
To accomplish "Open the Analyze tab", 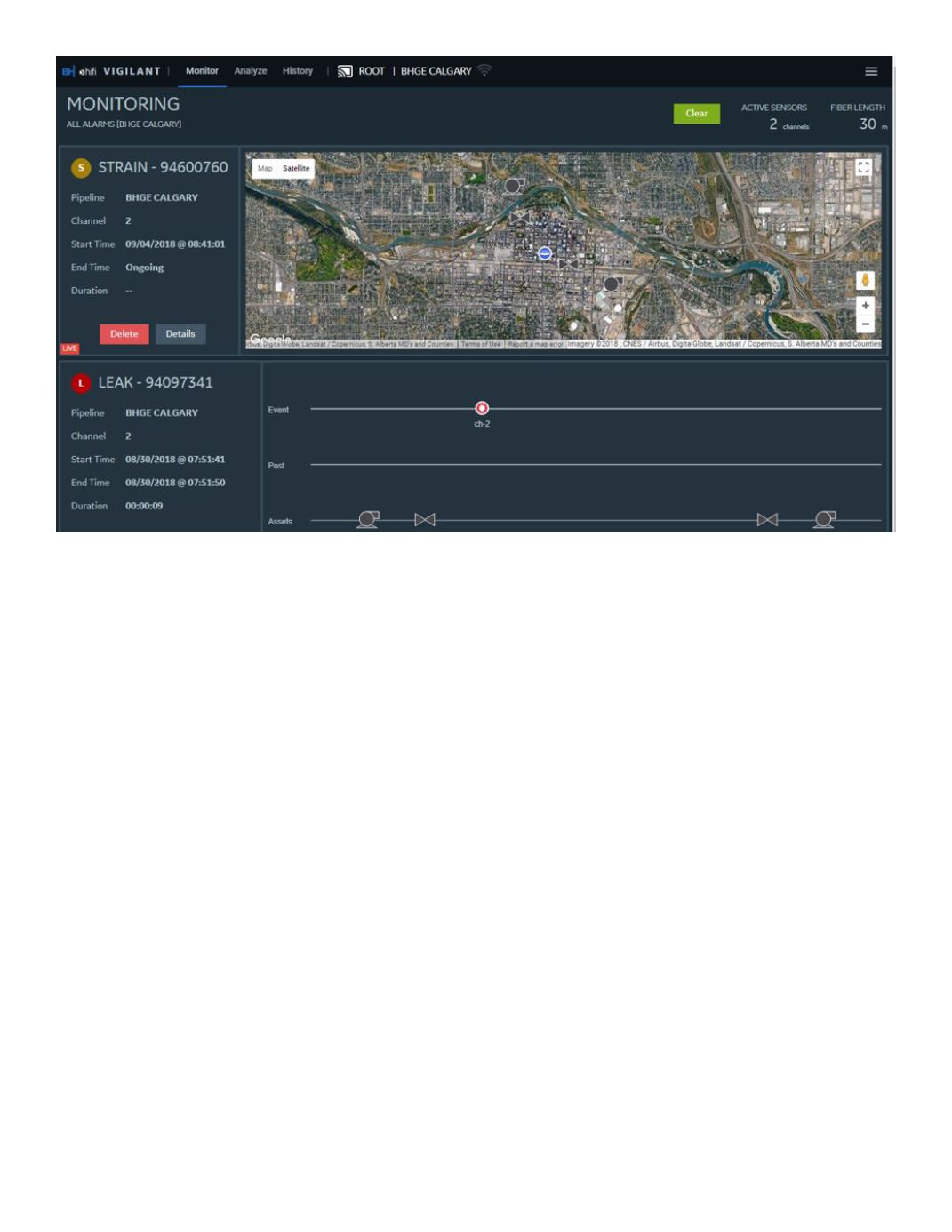I will (251, 71).
